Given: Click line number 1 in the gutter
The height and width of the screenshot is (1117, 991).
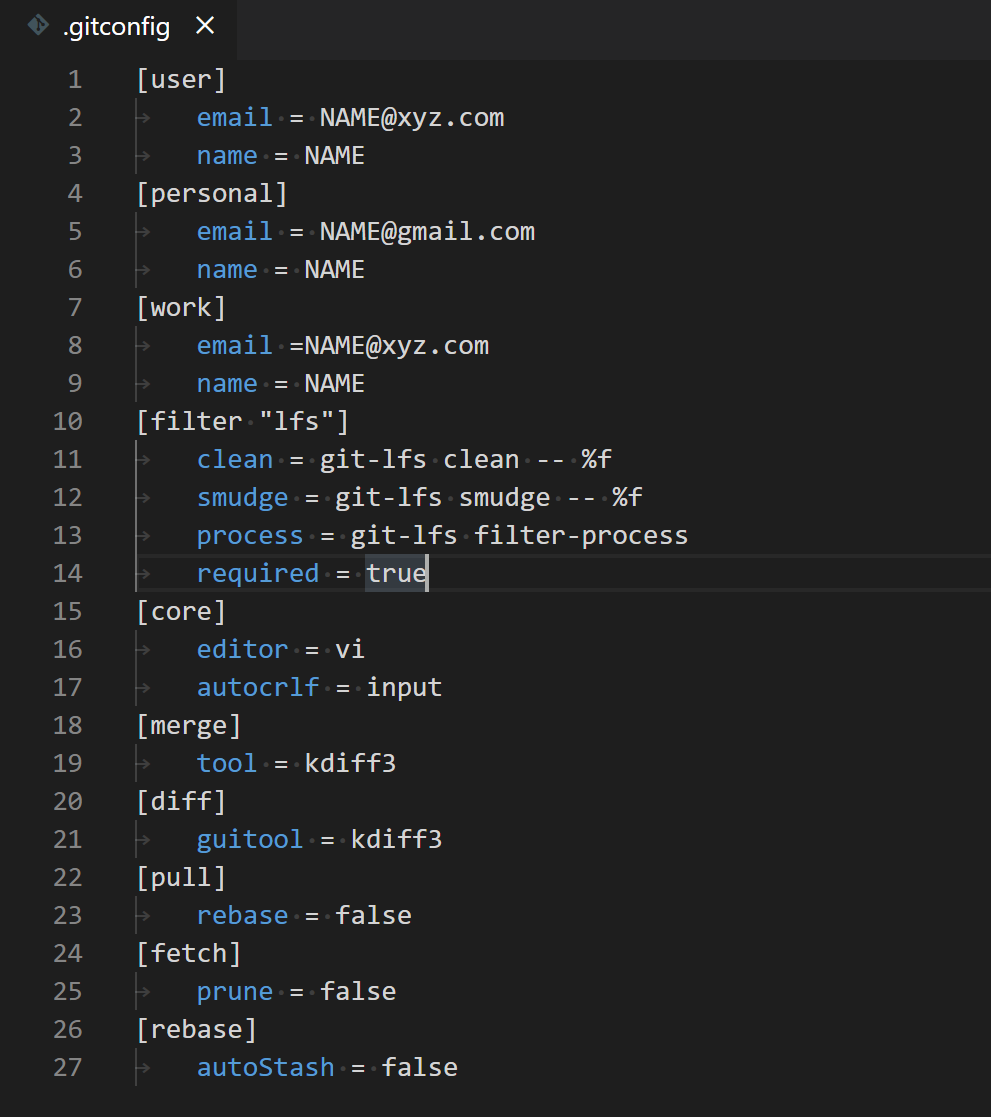Looking at the screenshot, I should coord(75,79).
